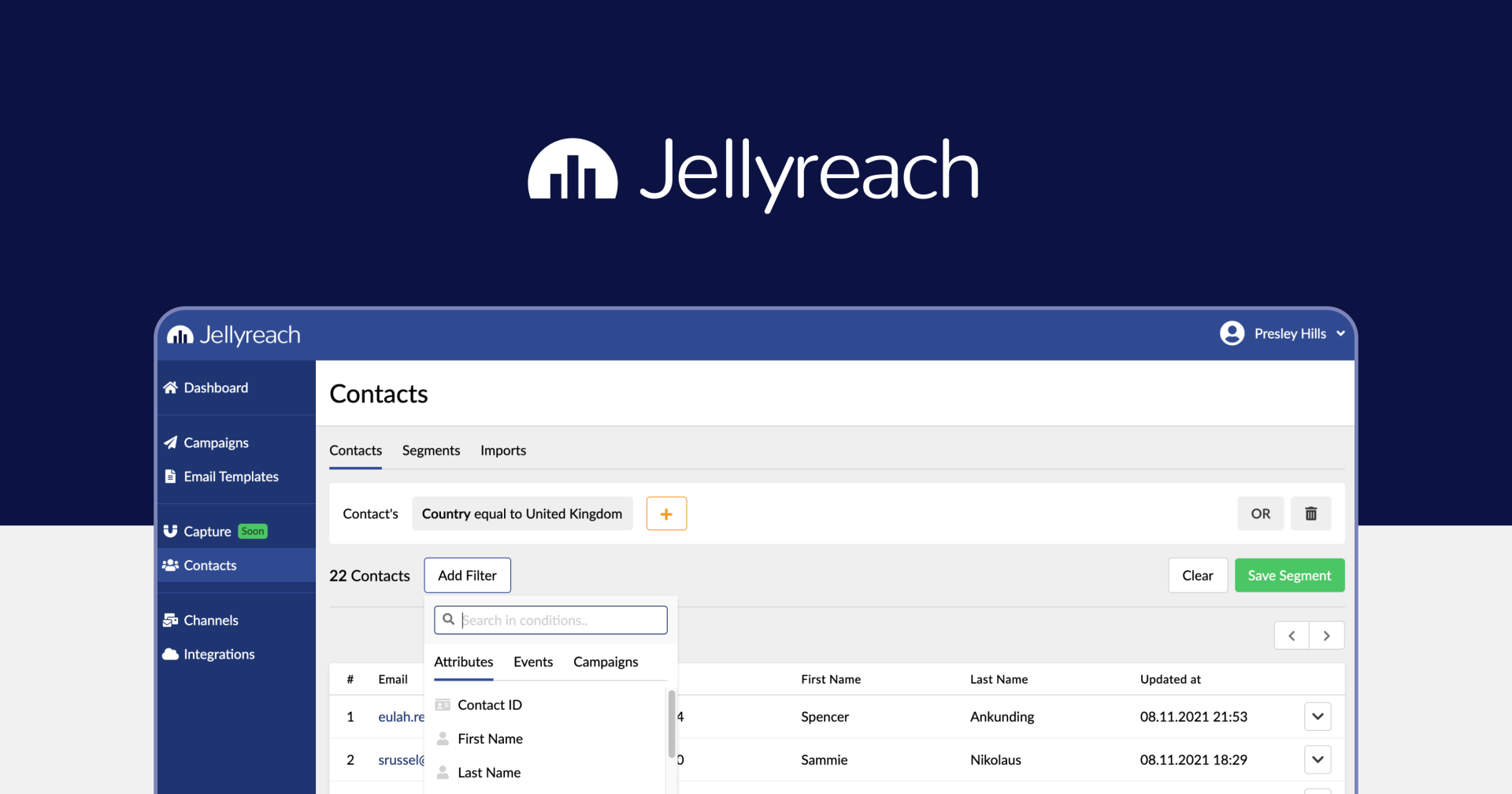The image size is (1512, 794).
Task: Switch to the Segments tab
Action: 431,451
